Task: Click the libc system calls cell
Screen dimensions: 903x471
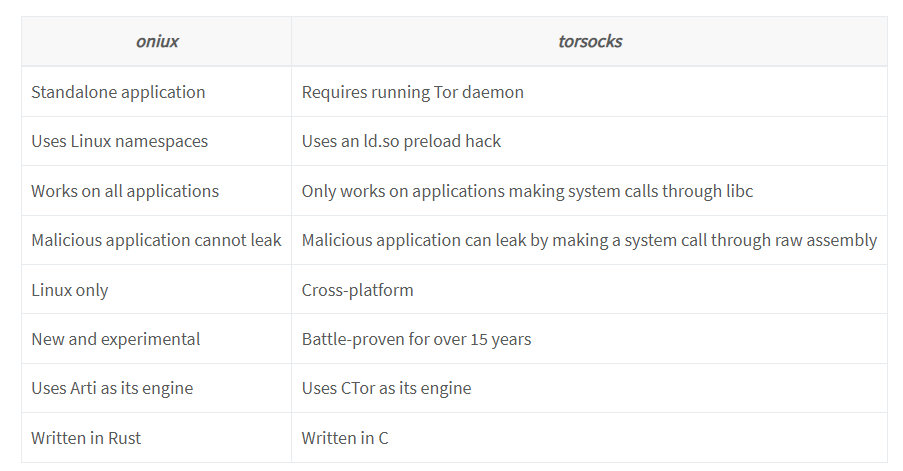Action: tap(527, 191)
